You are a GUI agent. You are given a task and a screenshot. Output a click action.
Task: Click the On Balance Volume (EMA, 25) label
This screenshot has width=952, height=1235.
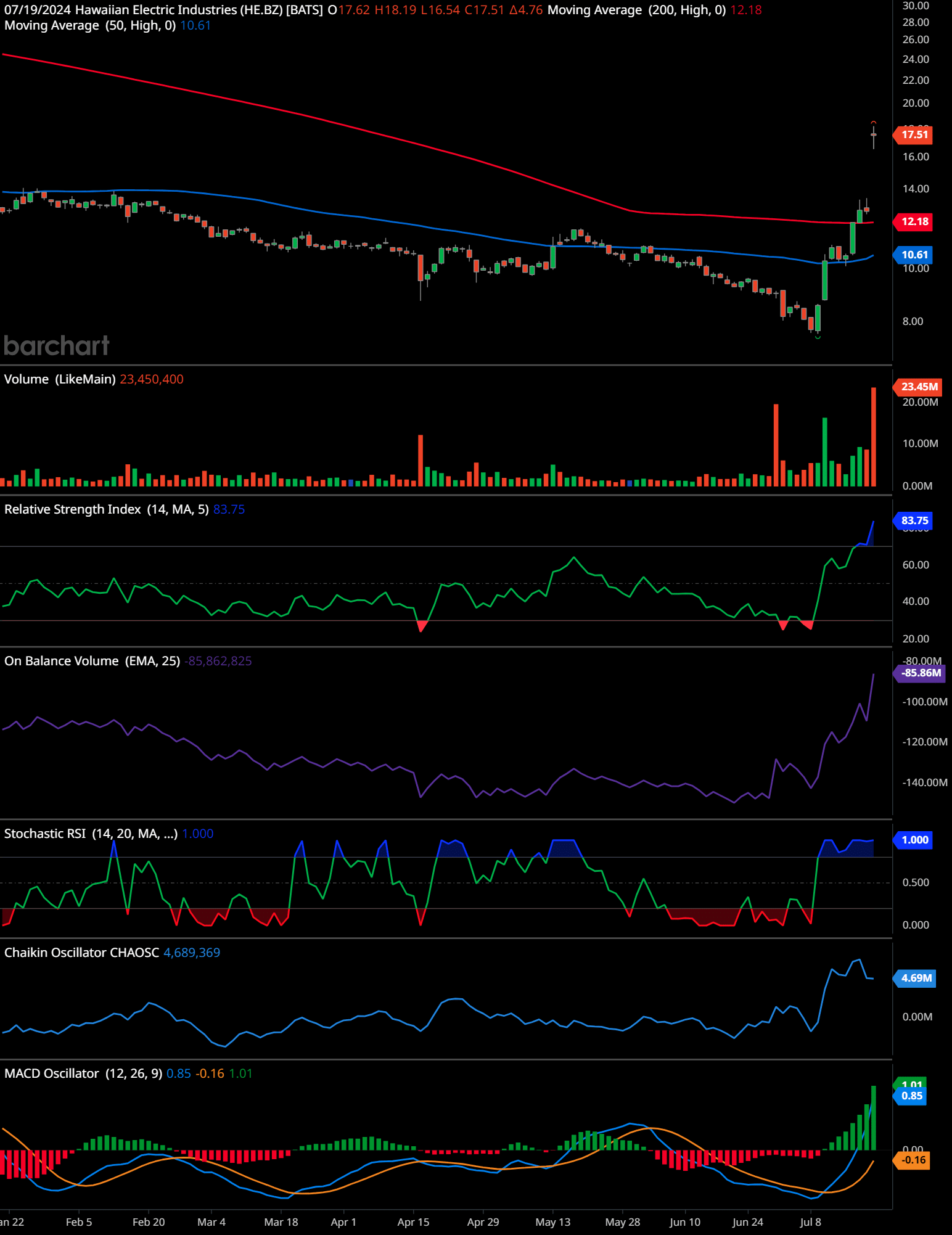tap(92, 661)
